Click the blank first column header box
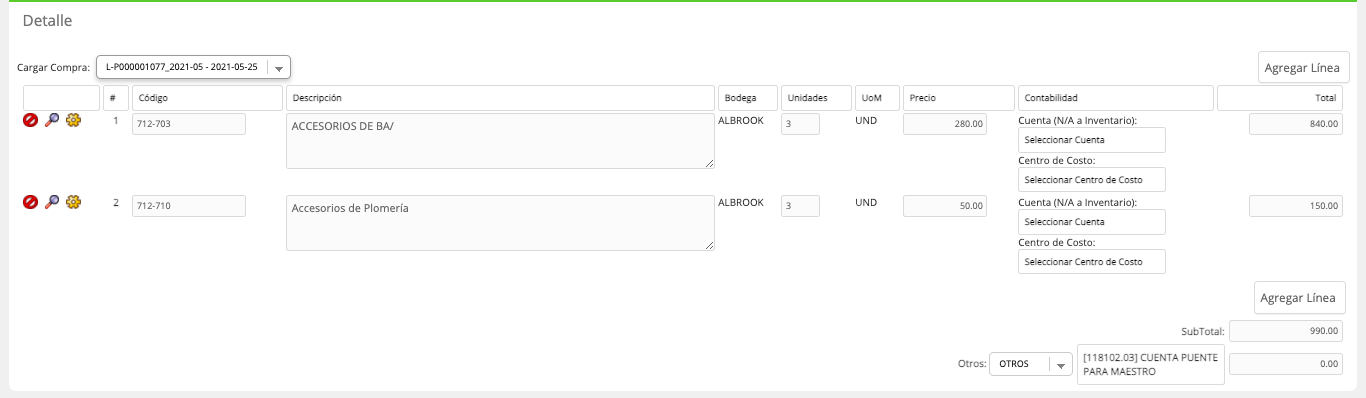 (61, 98)
